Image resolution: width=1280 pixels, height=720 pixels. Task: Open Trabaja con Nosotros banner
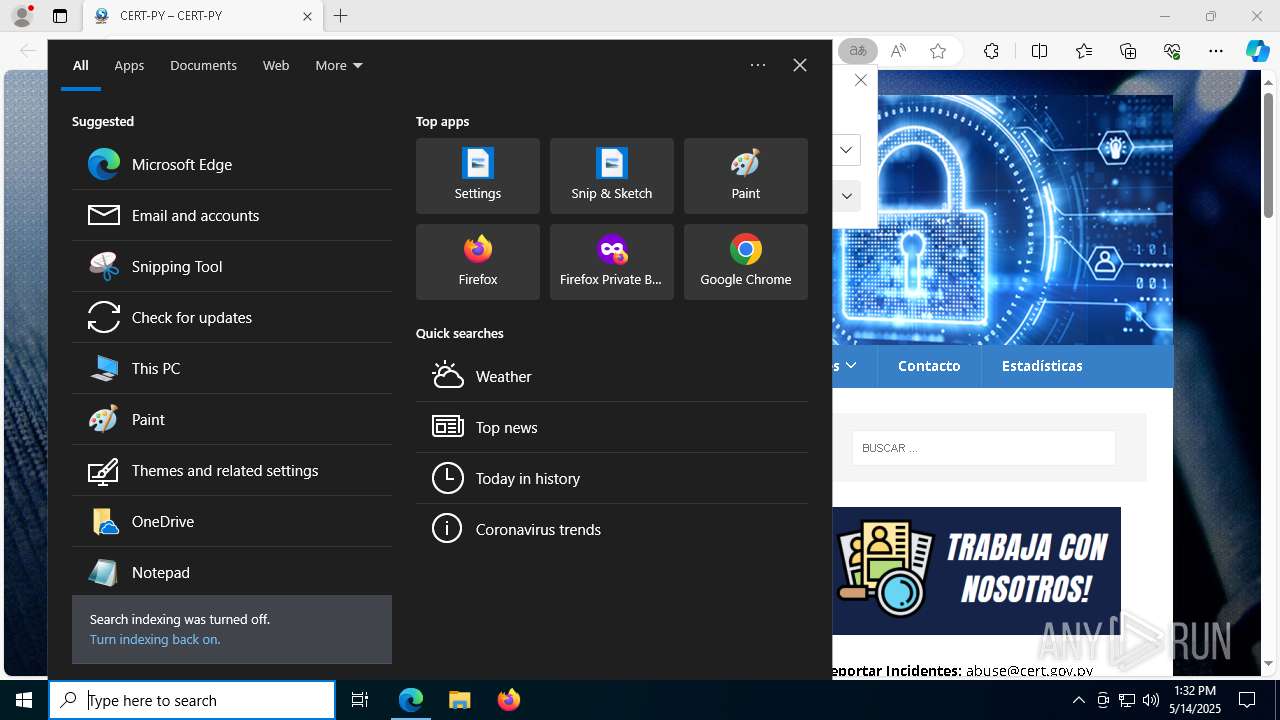coord(977,571)
